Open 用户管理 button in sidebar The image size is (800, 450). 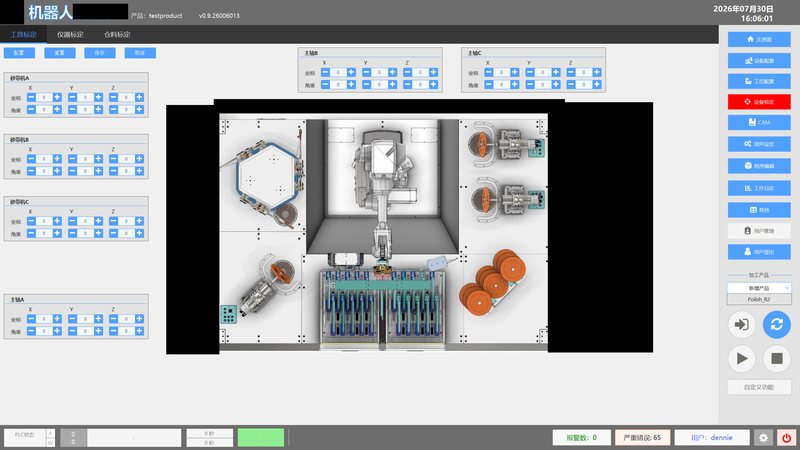click(x=759, y=231)
